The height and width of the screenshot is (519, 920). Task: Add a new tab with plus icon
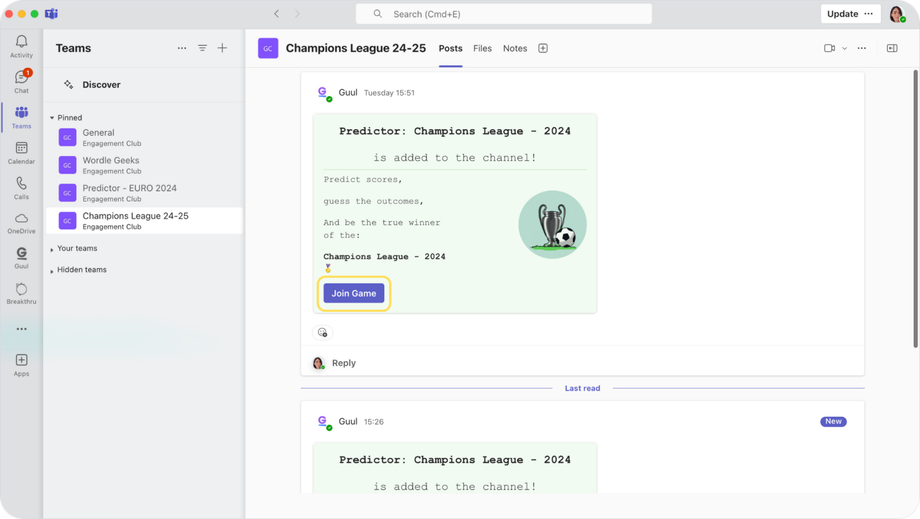543,48
